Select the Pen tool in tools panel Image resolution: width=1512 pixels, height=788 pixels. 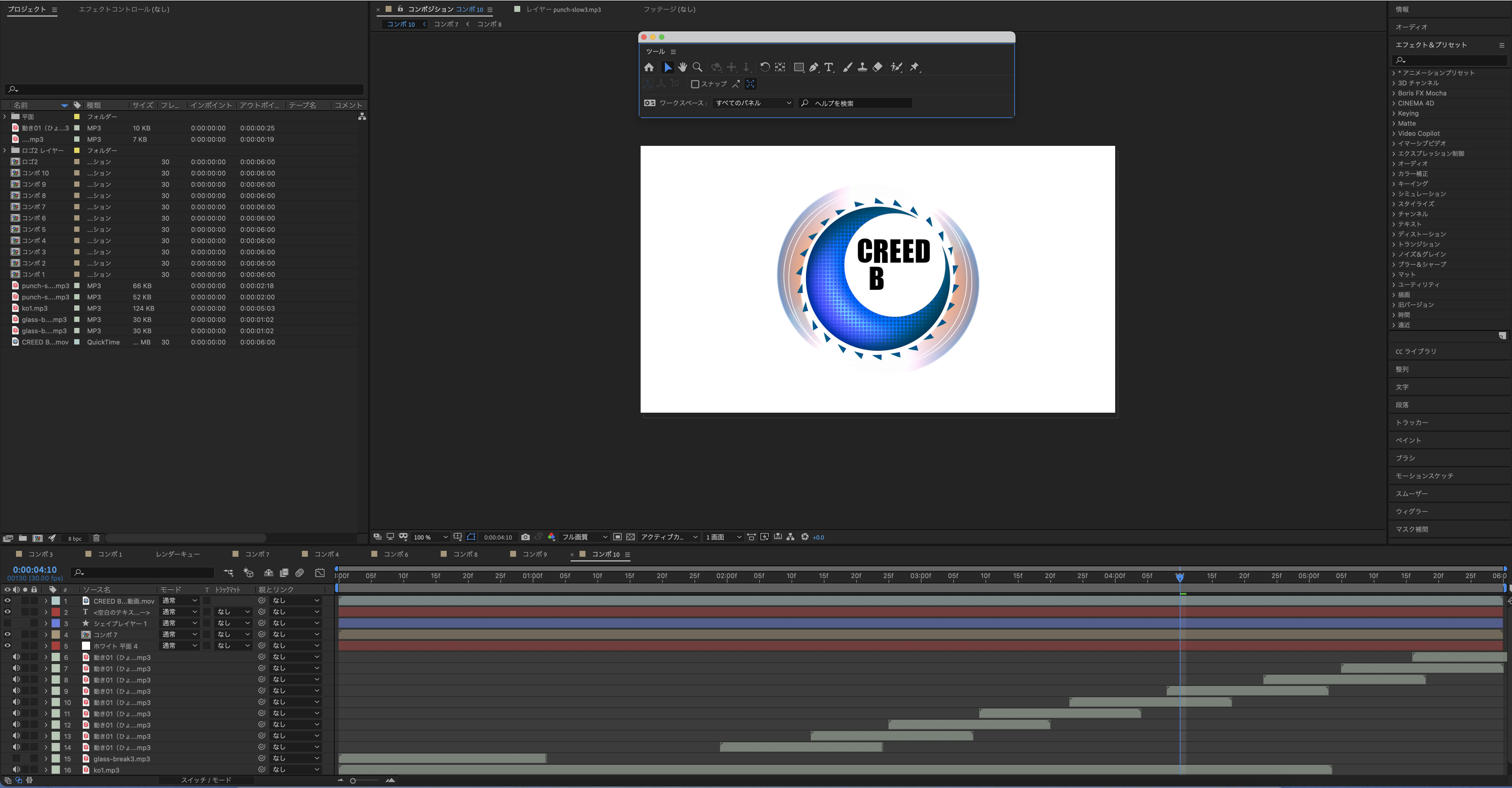(814, 68)
